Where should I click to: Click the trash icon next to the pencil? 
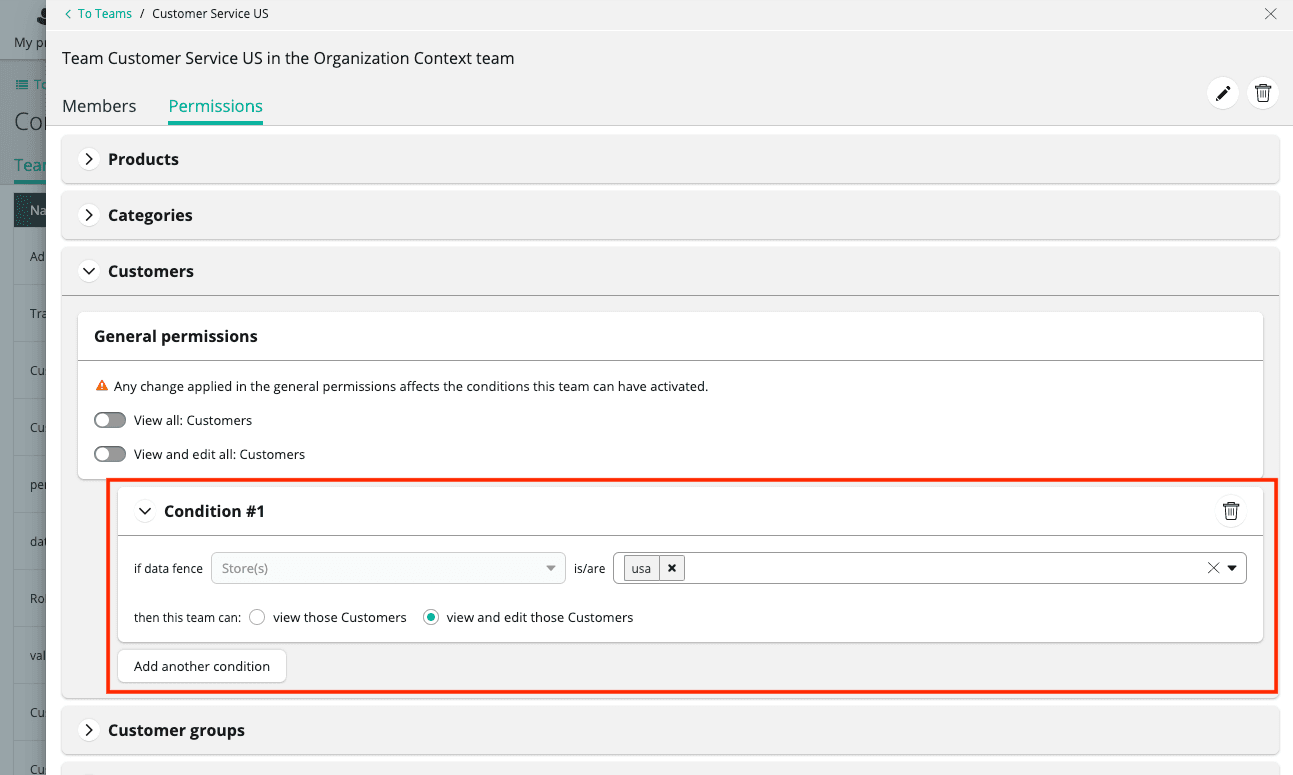[x=1263, y=92]
